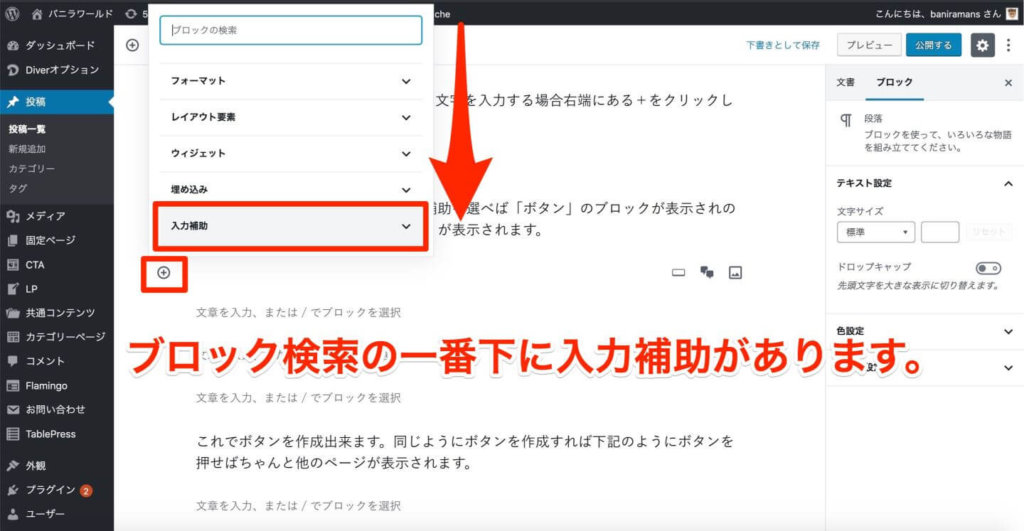Click the Flamingo sidebar icon
Image resolution: width=1024 pixels, height=531 pixels.
[12, 385]
